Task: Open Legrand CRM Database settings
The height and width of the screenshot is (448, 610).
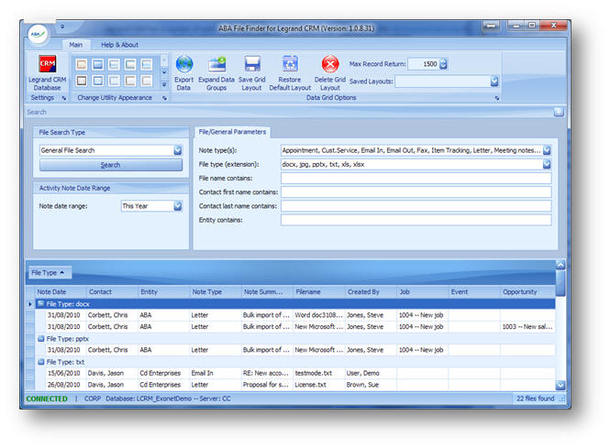Action: pos(47,73)
